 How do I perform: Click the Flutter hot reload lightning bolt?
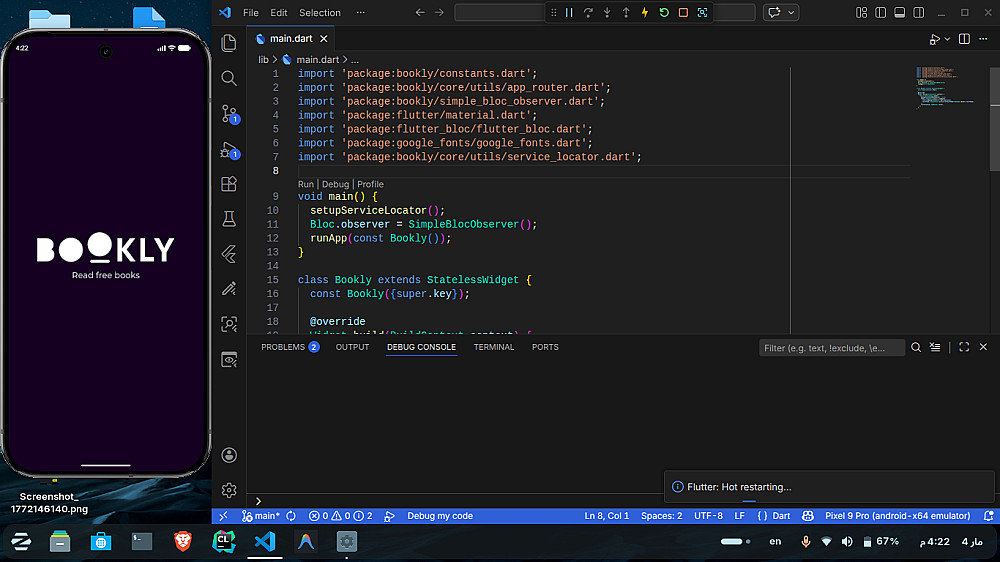pos(645,13)
